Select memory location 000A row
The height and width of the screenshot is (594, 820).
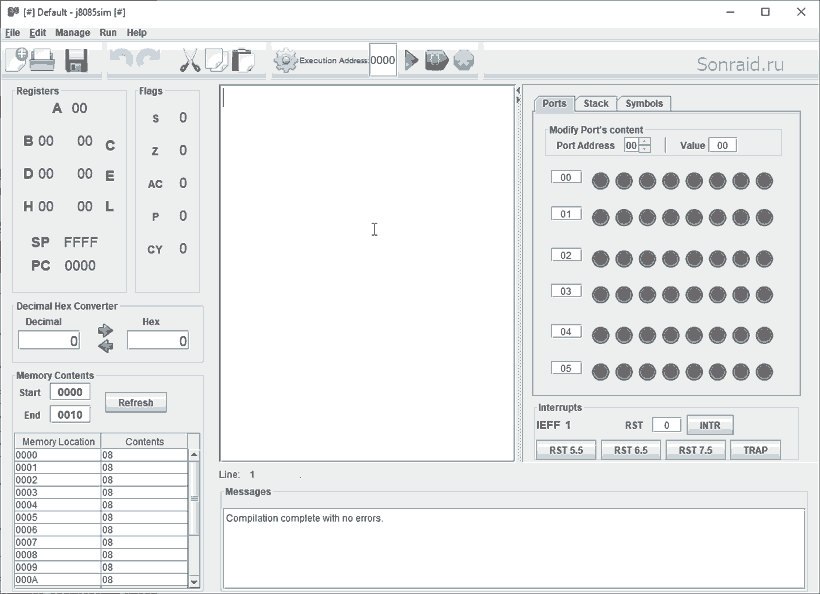pyautogui.click(x=101, y=579)
